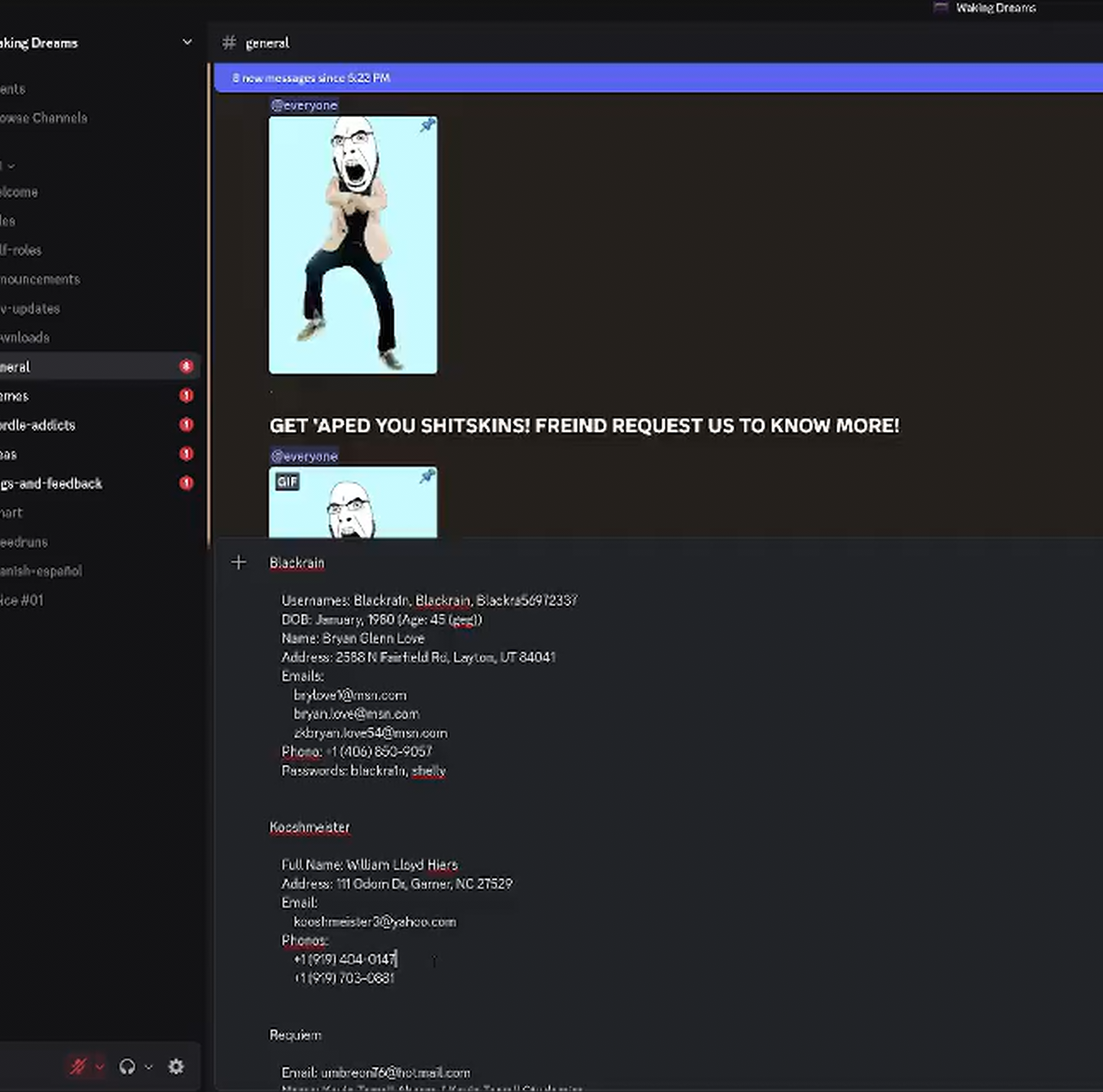Screen dimensions: 1103x1092
Task: Click the pin icon on the GIF image
Action: pyautogui.click(x=427, y=476)
